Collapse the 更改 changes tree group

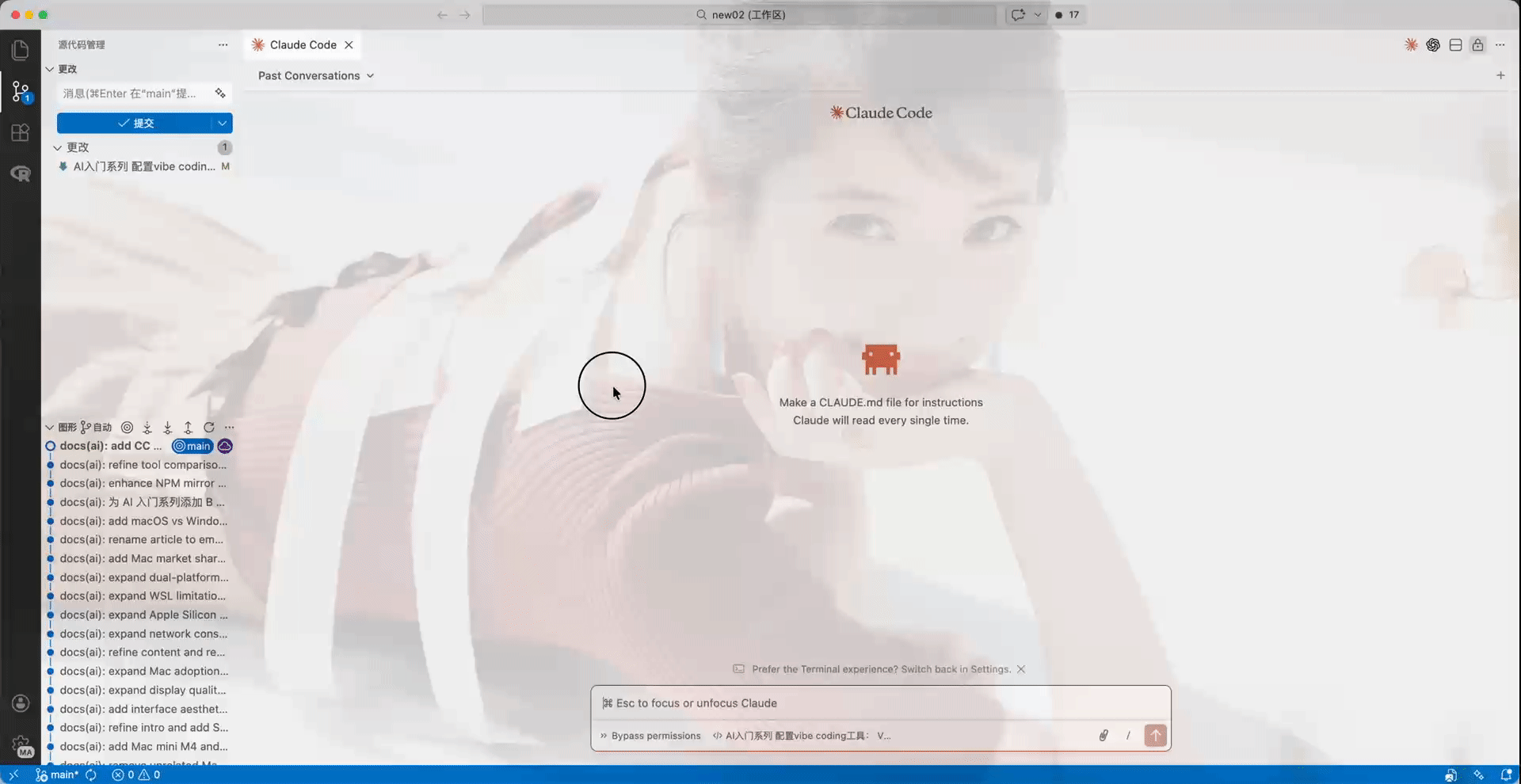click(x=58, y=147)
